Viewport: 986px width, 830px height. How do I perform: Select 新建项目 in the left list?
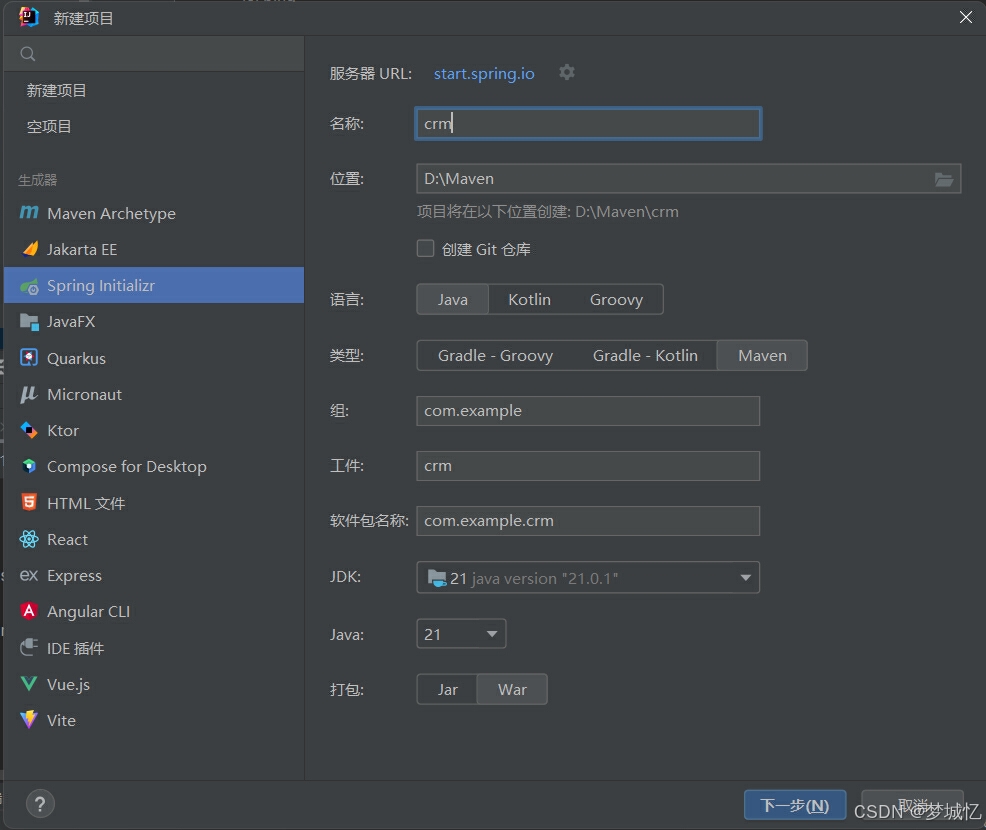click(x=57, y=91)
